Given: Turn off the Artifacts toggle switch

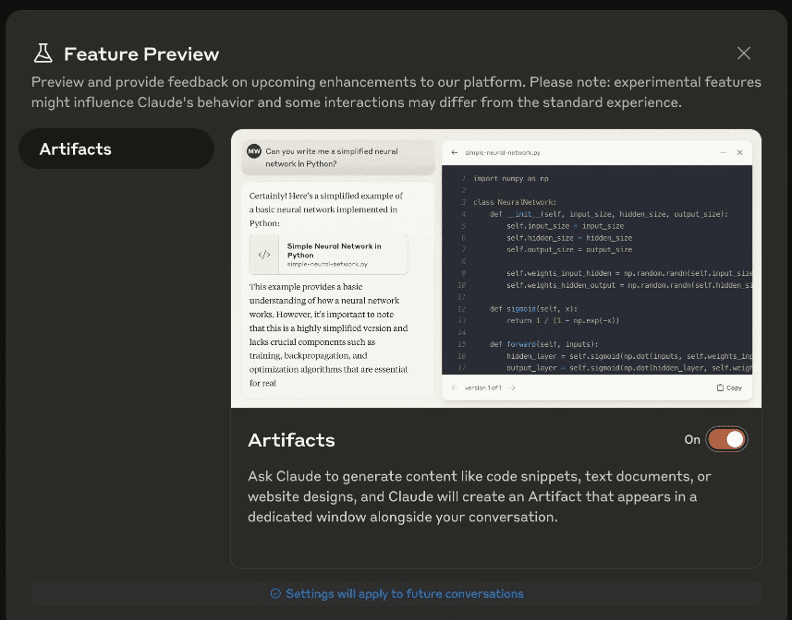Looking at the screenshot, I should point(726,439).
